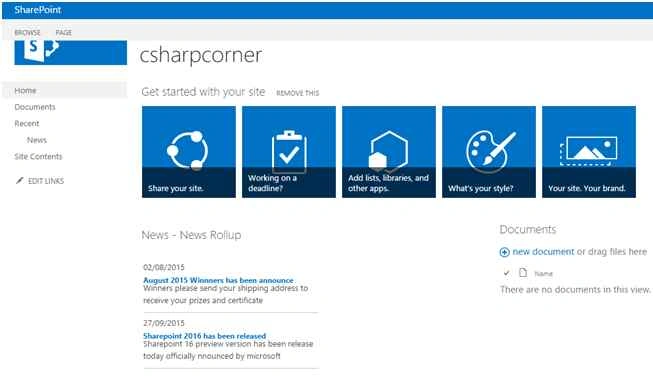The image size is (653, 381).
Task: Click the SharePoint header title
Action: point(38,10)
